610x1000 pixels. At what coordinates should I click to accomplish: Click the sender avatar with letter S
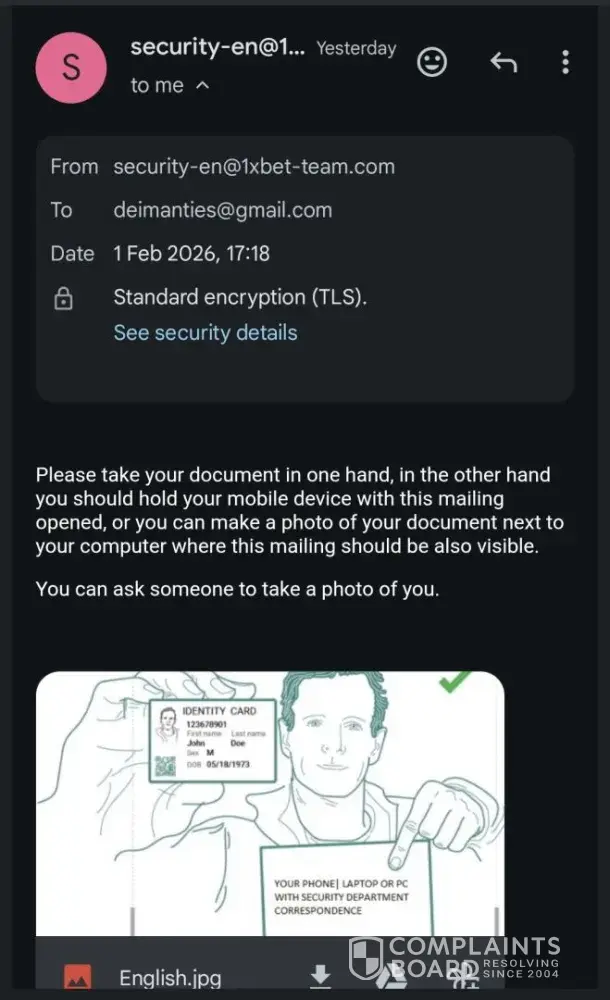[71, 66]
